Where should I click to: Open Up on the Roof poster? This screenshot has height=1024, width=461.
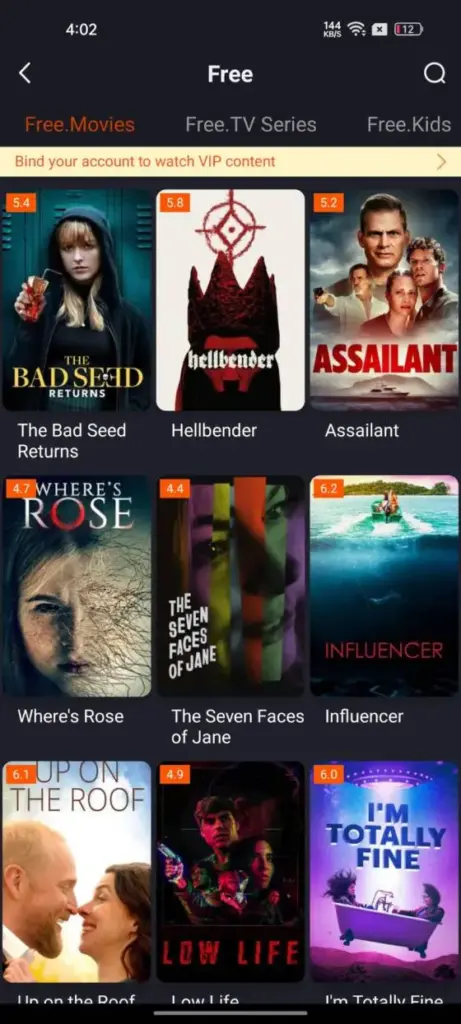(x=76, y=871)
